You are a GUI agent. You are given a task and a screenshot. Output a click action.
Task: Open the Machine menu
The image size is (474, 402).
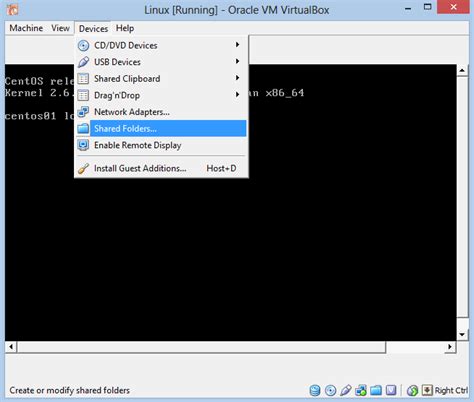point(26,28)
